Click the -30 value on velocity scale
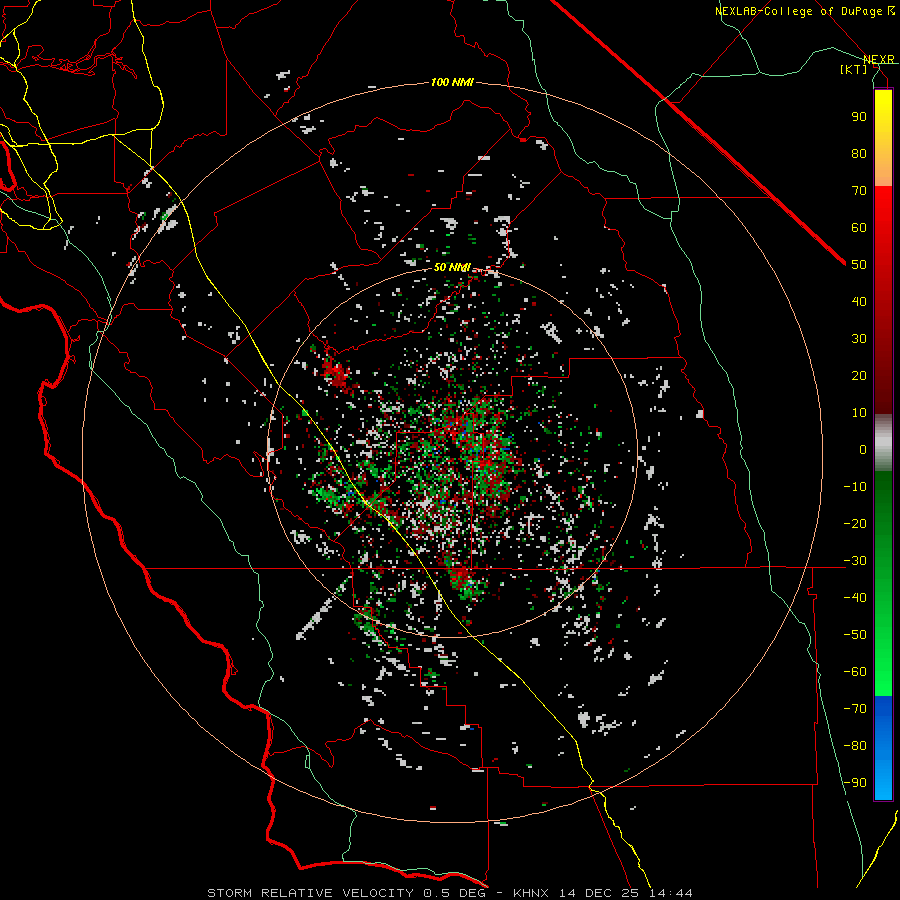This screenshot has width=900, height=900. point(855,561)
